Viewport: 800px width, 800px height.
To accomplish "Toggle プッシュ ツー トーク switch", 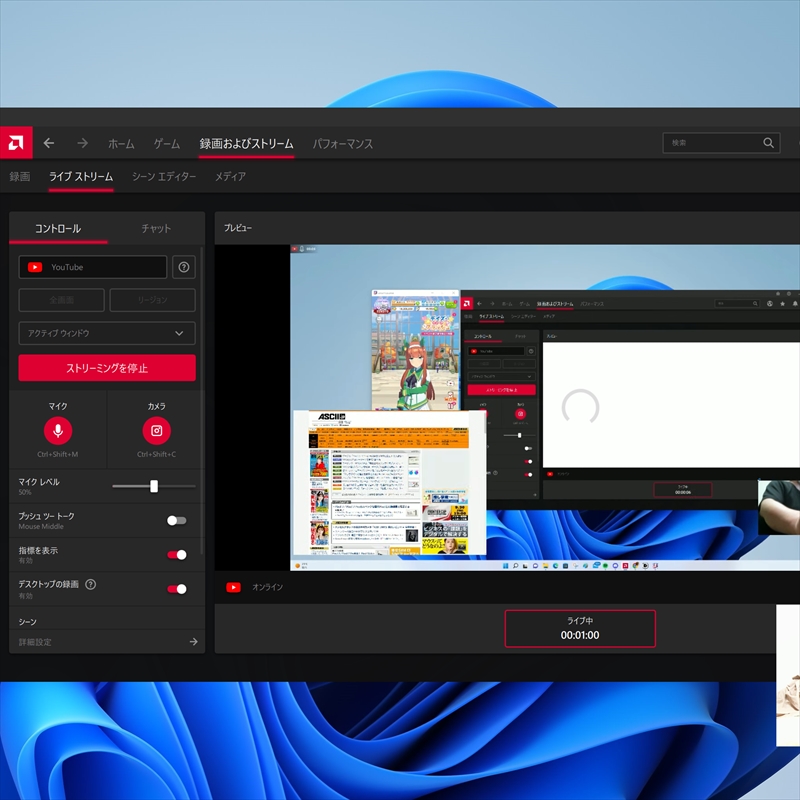I will (x=177, y=520).
